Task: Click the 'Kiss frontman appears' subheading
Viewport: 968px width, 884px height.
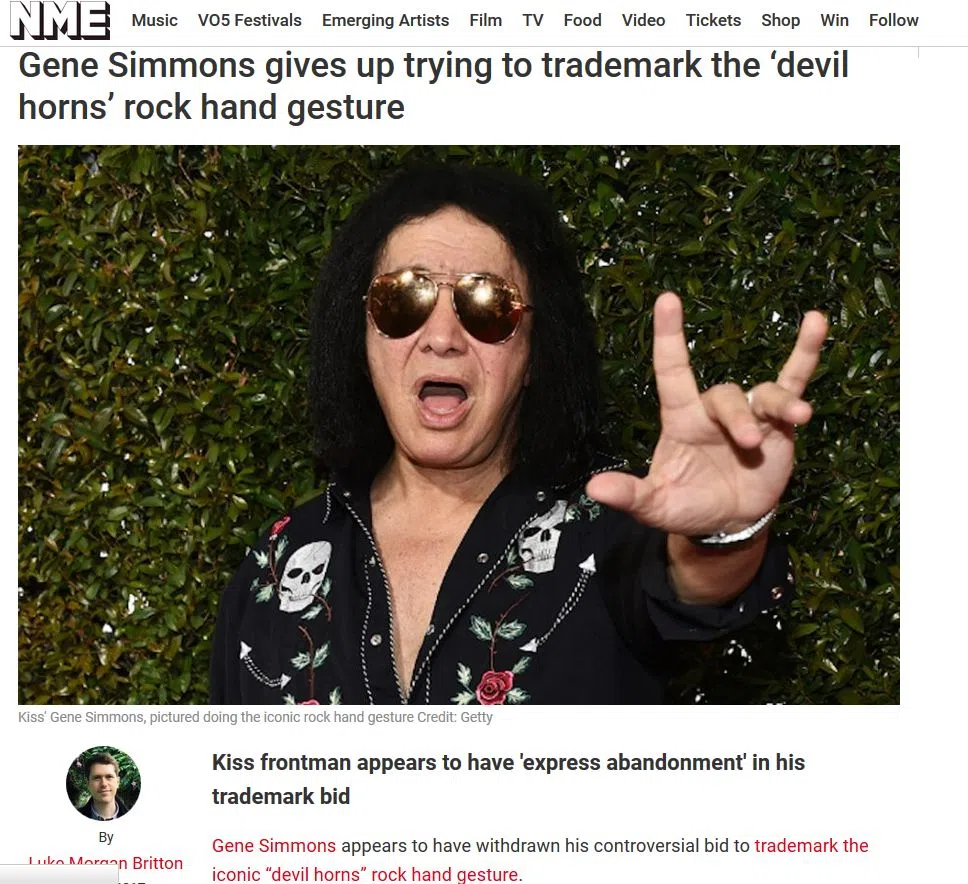Action: pos(508,779)
